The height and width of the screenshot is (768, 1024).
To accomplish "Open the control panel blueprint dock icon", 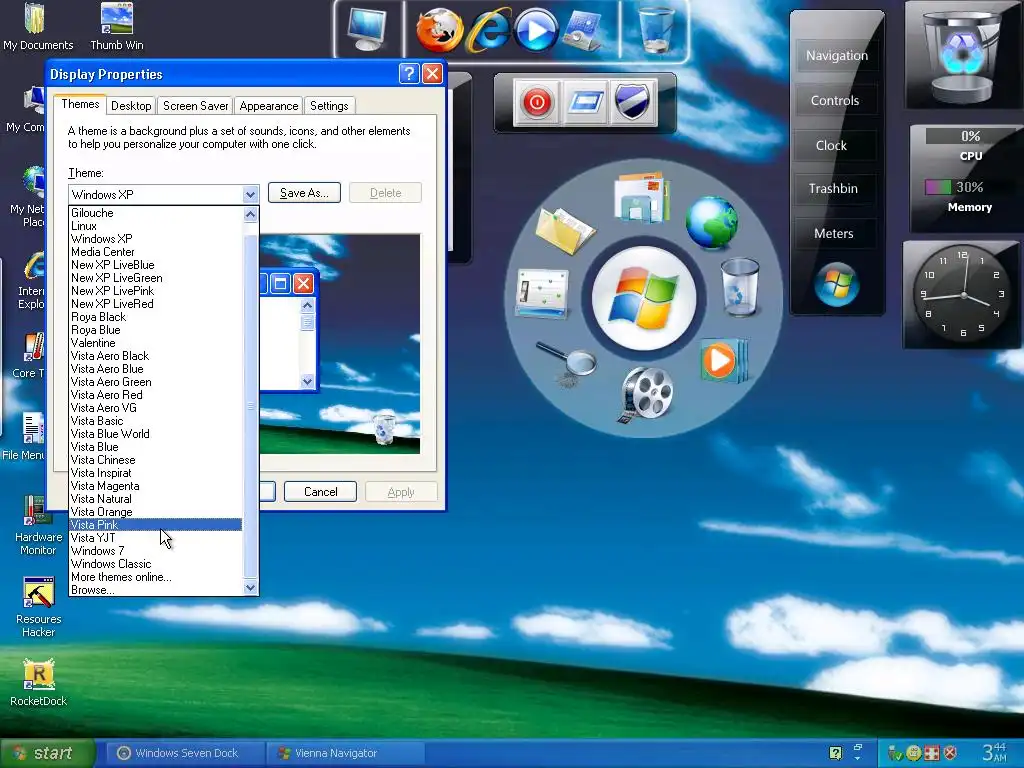I will coord(584,31).
